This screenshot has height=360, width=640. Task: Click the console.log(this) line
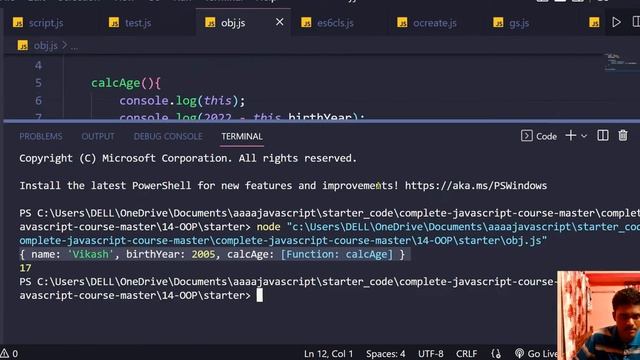tap(182, 100)
